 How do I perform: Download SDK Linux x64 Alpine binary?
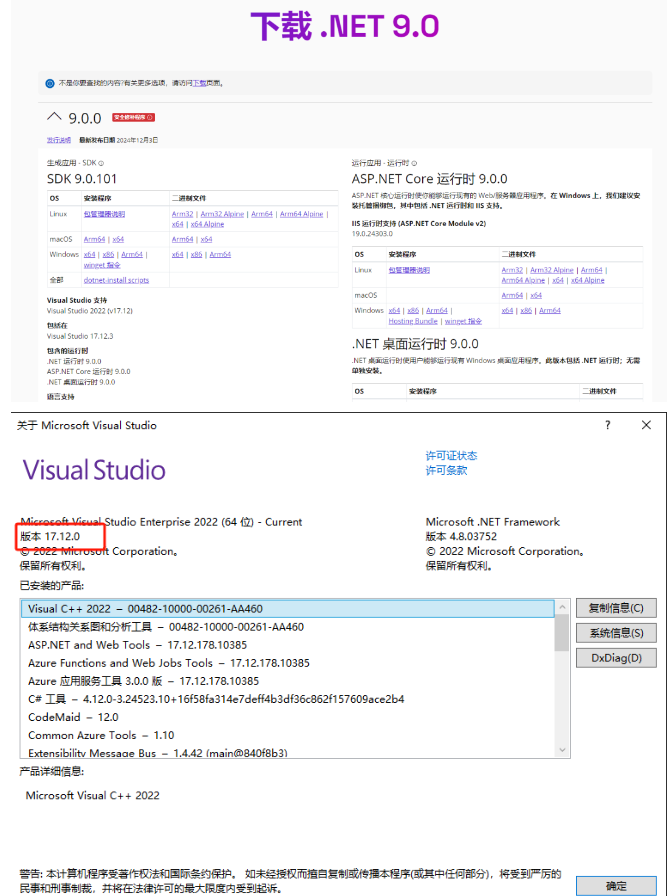(x=207, y=224)
